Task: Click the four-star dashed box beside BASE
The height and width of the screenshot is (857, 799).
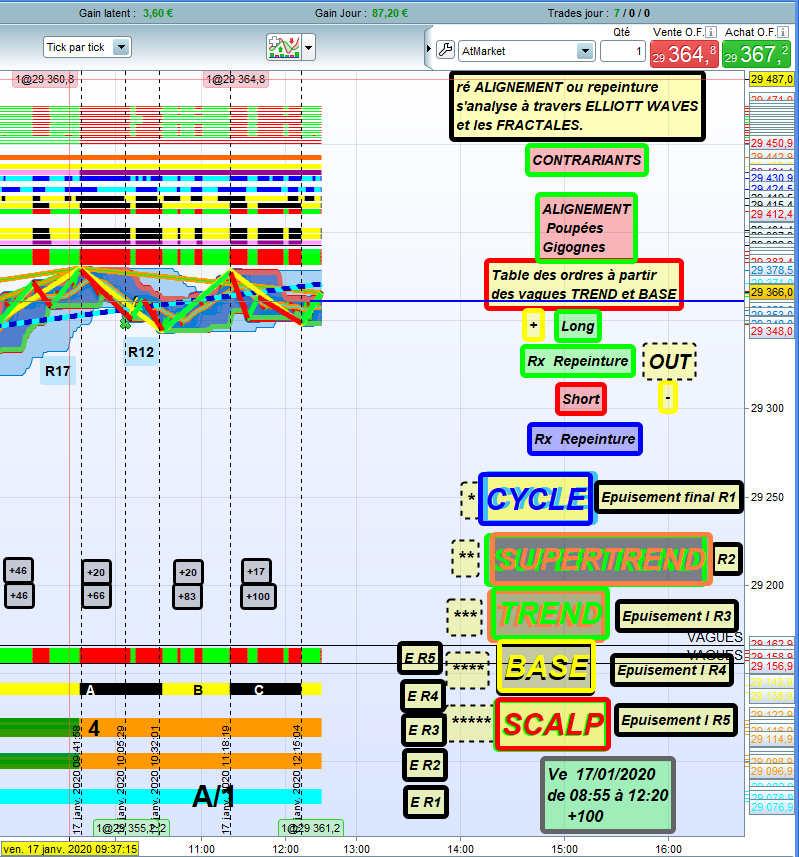Action: 468,670
